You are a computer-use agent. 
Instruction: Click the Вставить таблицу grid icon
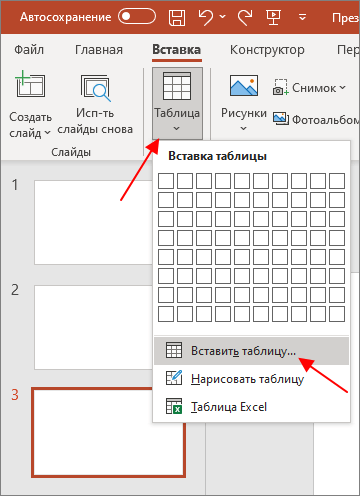pos(174,350)
